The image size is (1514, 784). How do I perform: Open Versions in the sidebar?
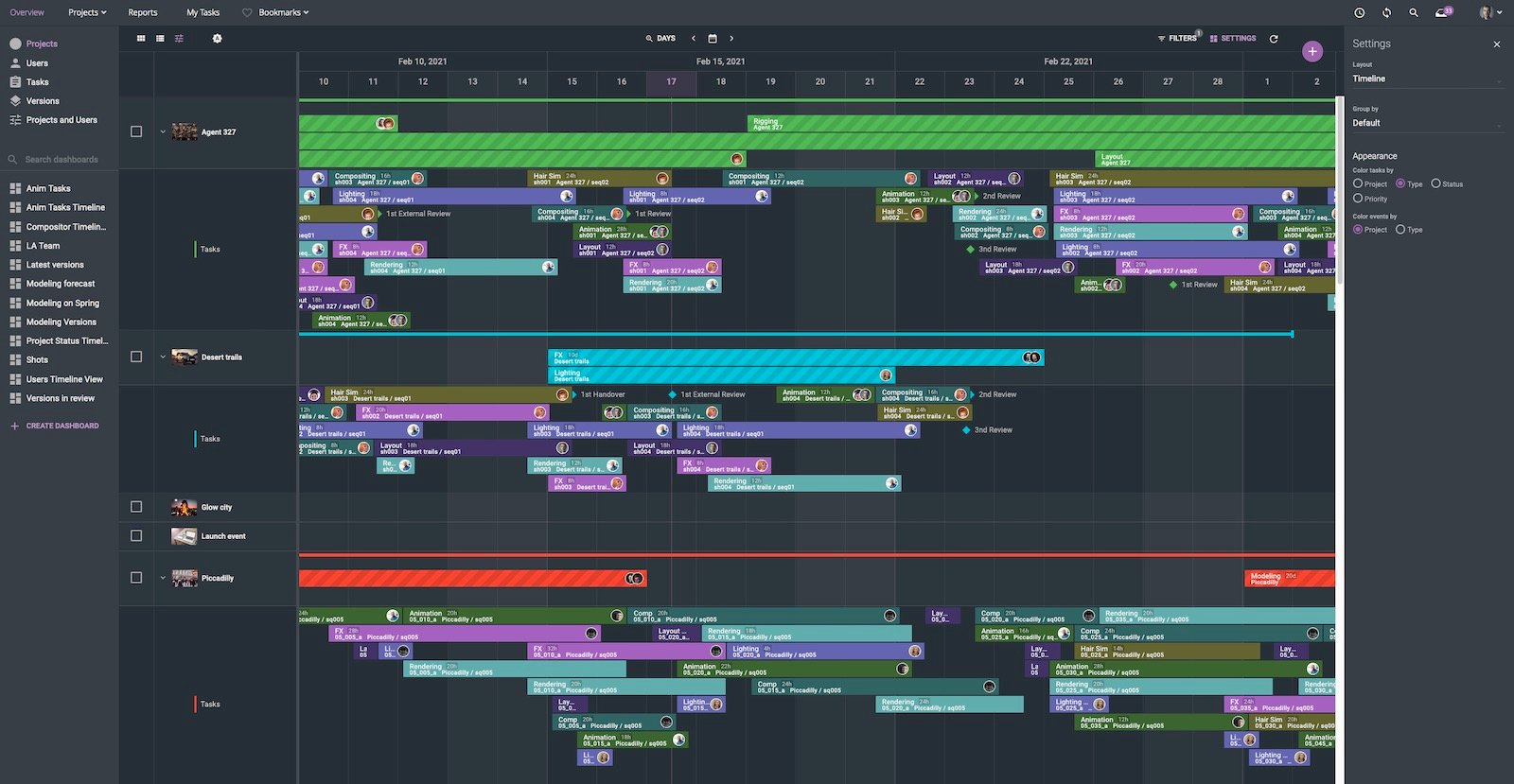(x=43, y=101)
